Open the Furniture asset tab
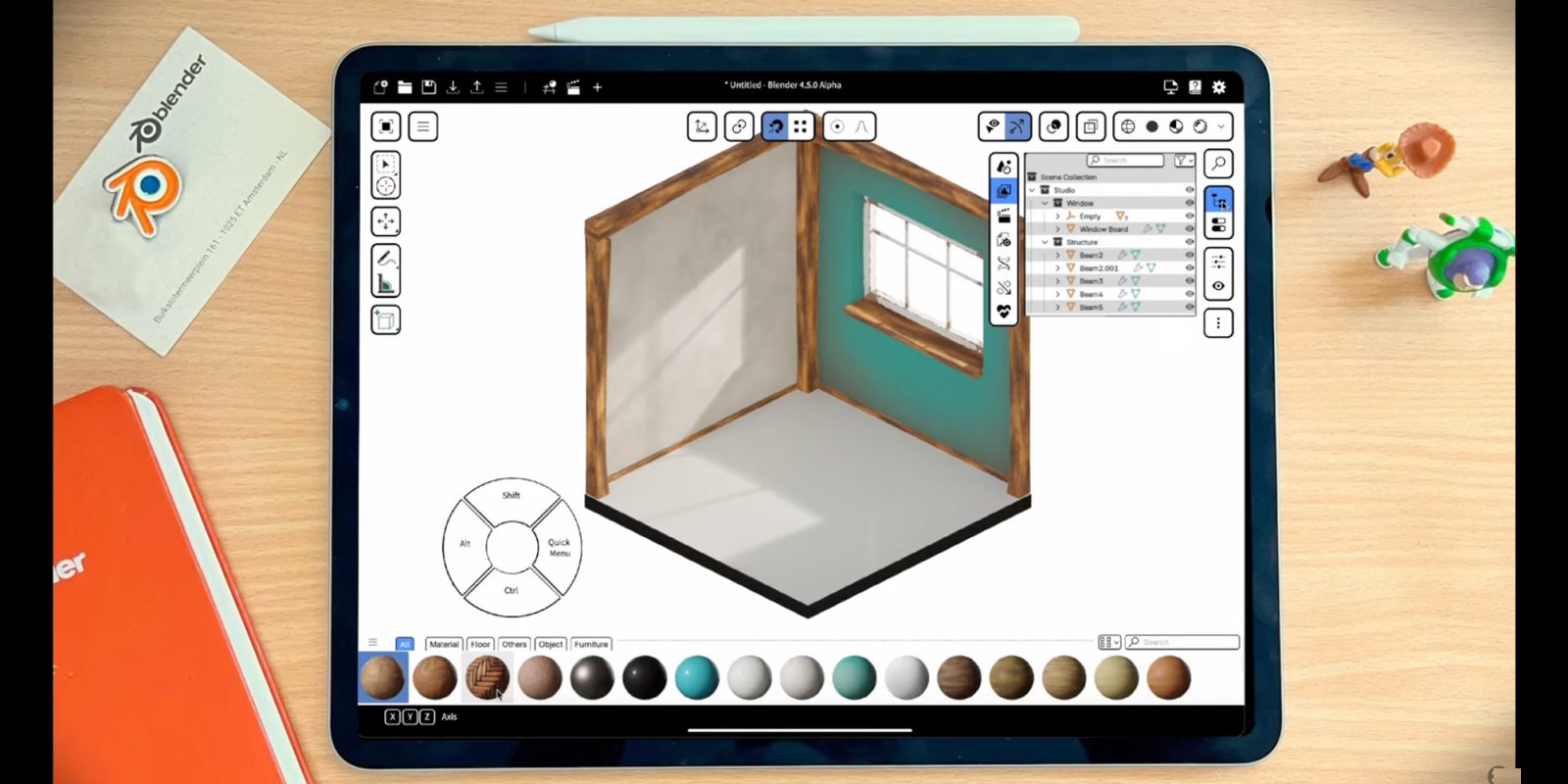The image size is (1568, 784). (591, 644)
